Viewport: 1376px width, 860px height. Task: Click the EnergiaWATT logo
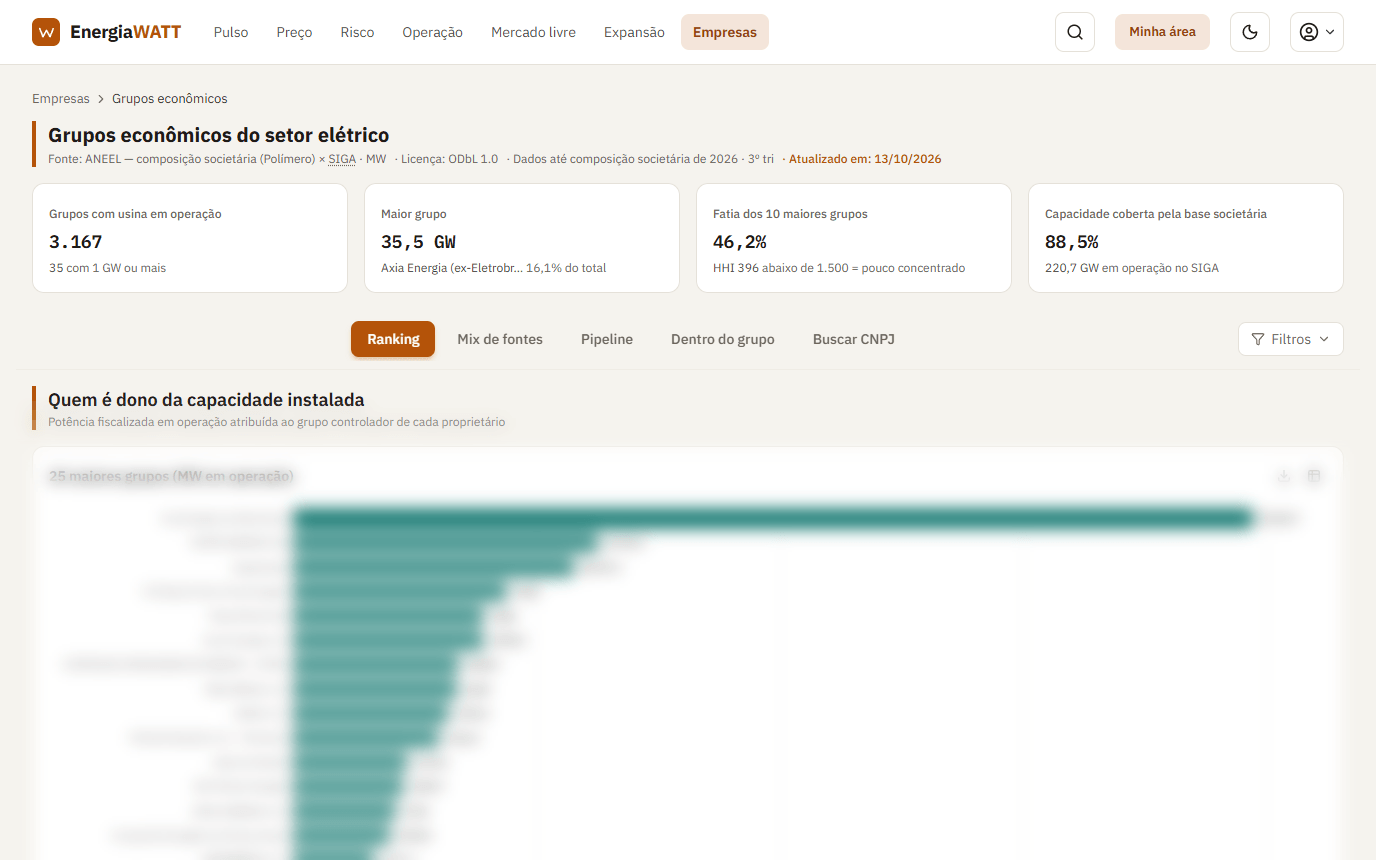click(x=106, y=32)
